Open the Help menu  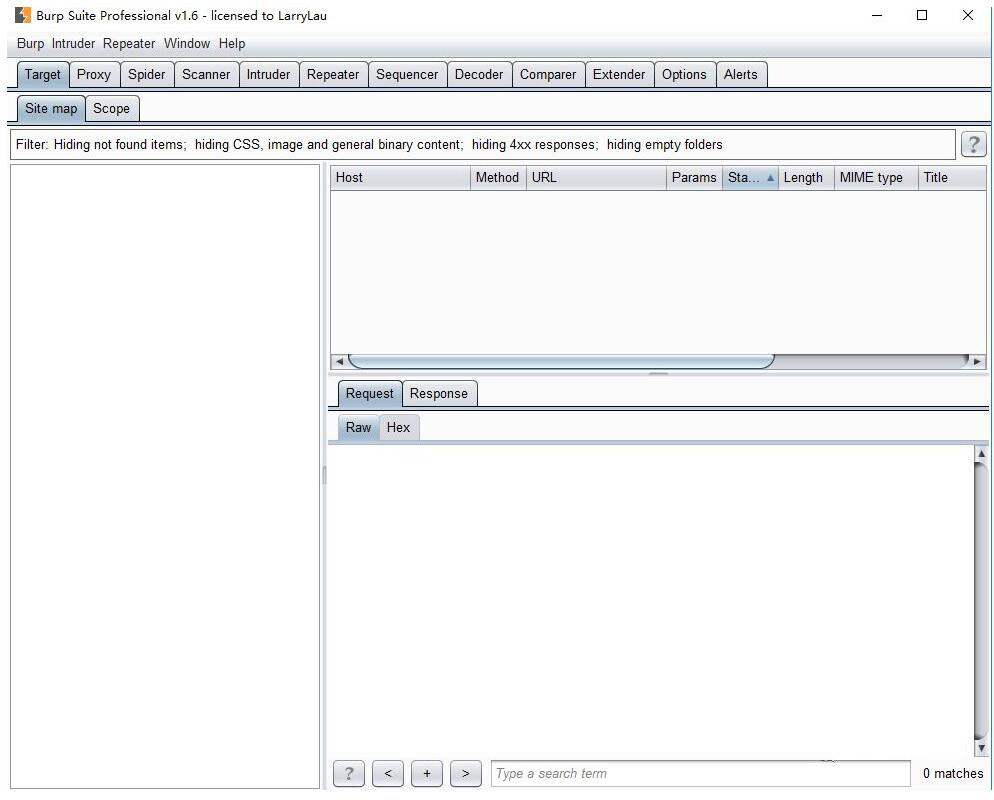[232, 44]
